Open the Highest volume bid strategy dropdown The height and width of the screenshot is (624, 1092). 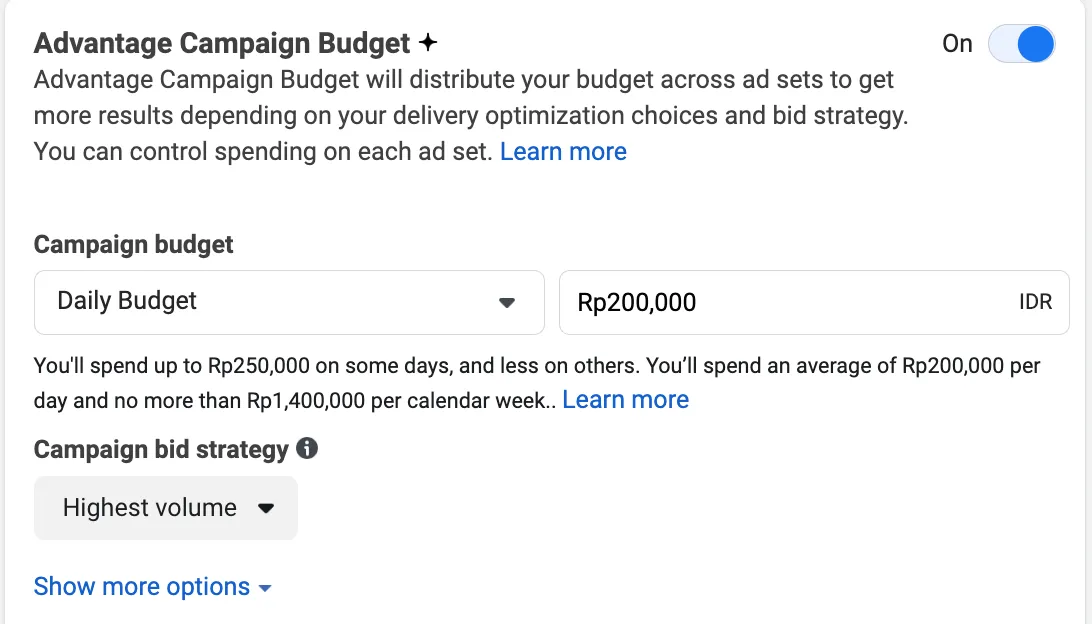[x=166, y=508]
